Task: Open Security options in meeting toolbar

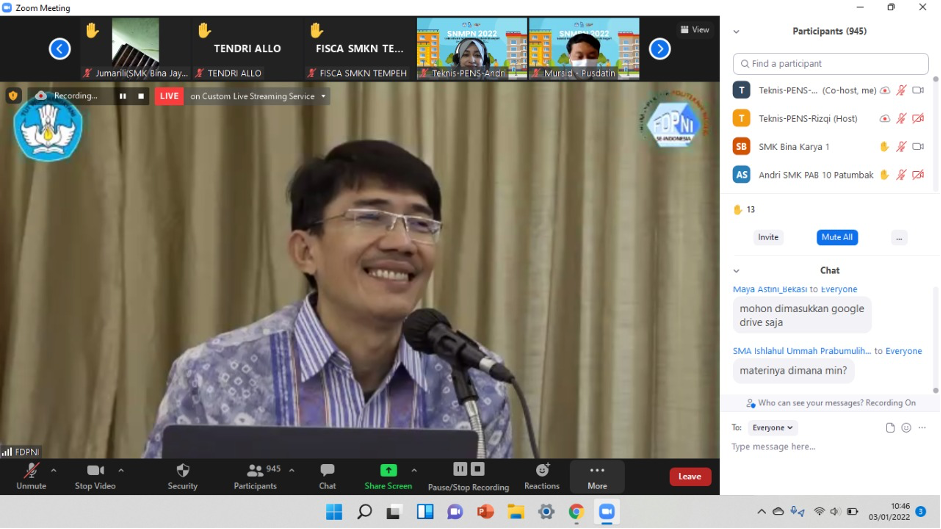Action: click(182, 475)
